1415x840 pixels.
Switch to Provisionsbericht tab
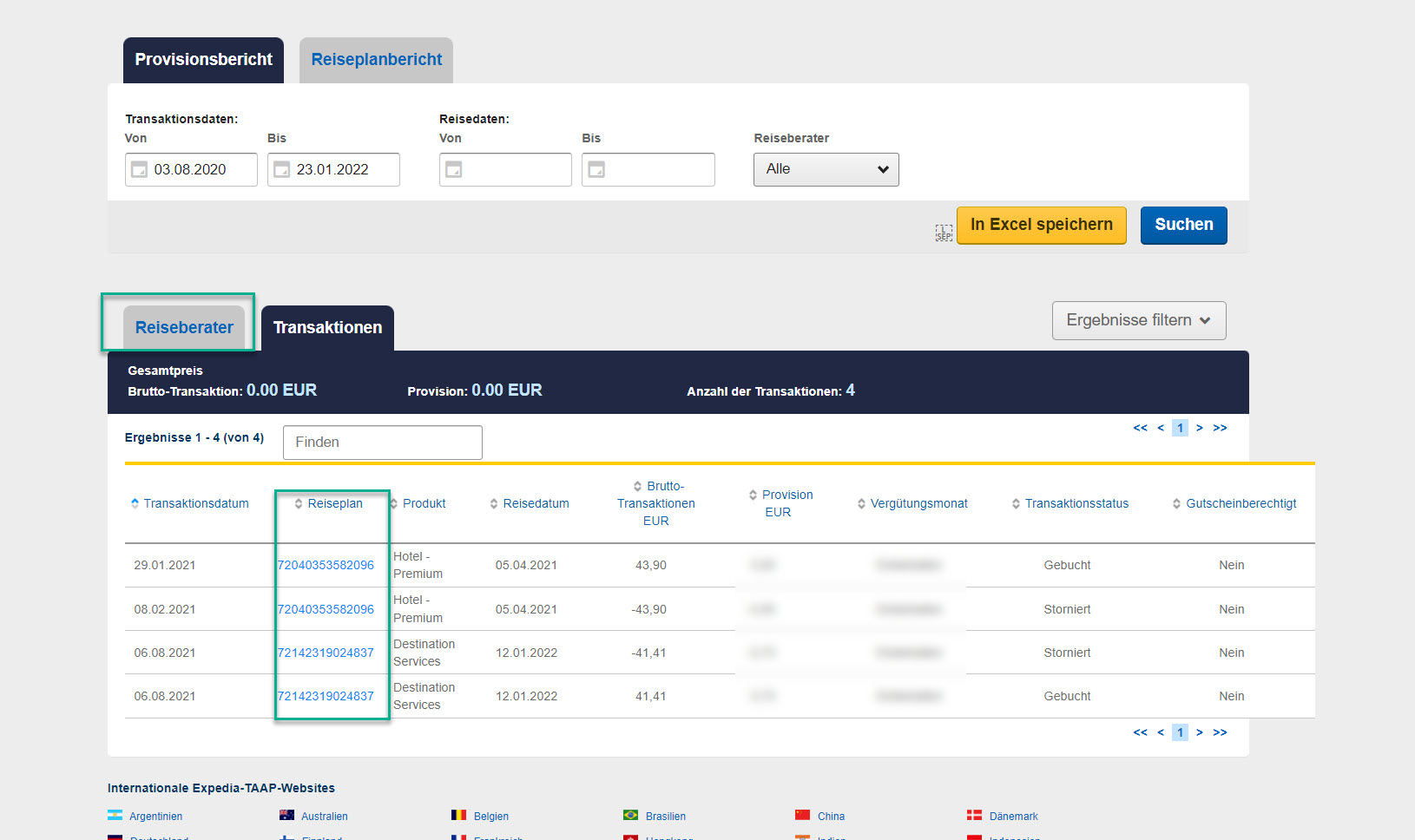pyautogui.click(x=203, y=60)
